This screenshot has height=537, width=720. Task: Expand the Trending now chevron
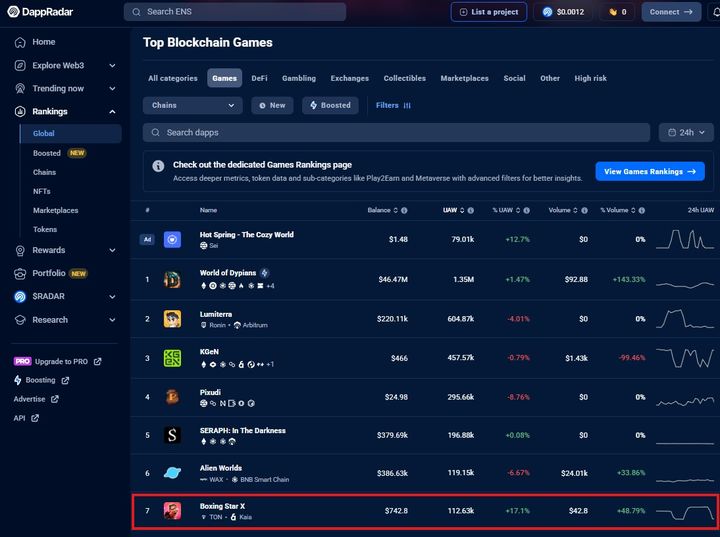click(112, 89)
